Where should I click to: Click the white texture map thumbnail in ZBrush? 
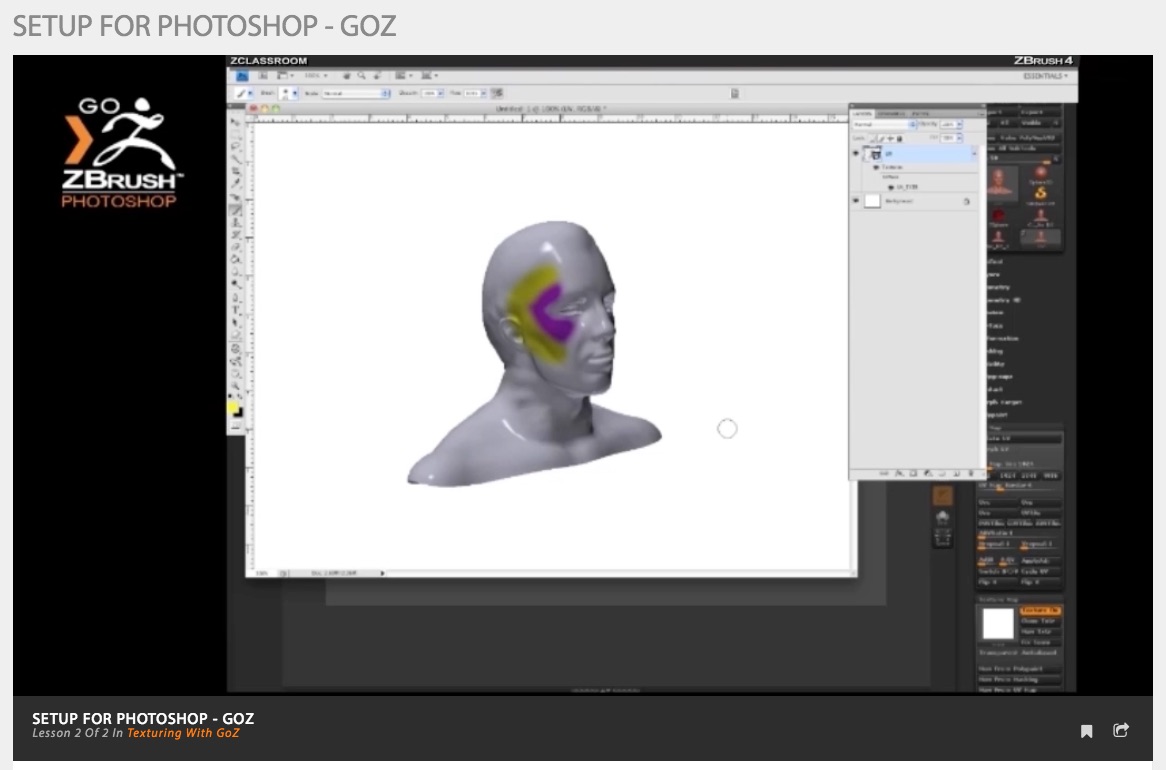pyautogui.click(x=998, y=623)
